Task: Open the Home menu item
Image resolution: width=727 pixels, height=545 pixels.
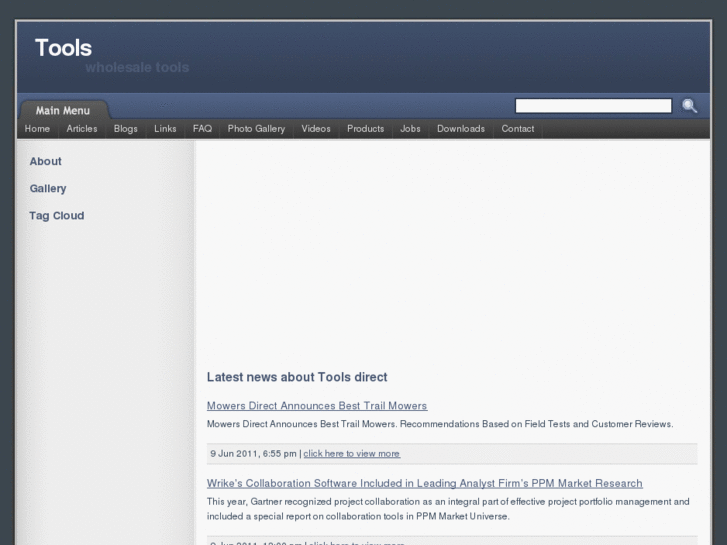Action: click(x=37, y=129)
